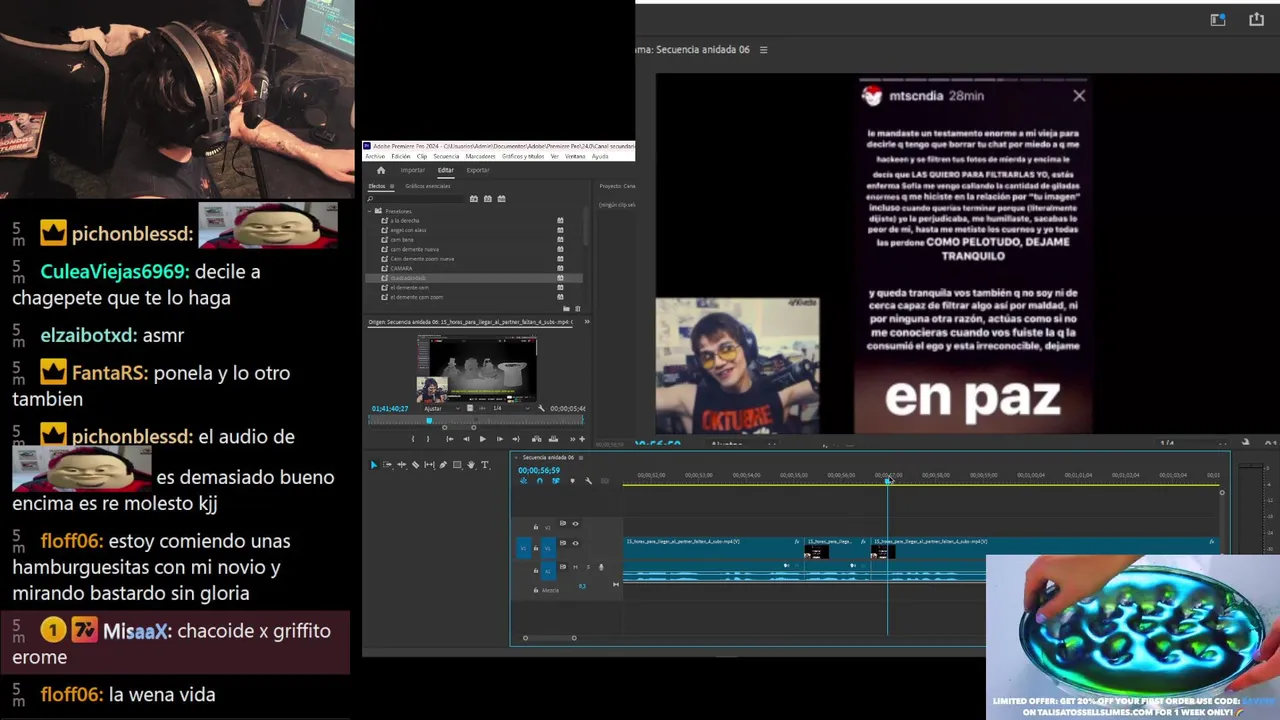The image size is (1280, 720).
Task: Search effects in the Efectos search field
Action: 415,199
